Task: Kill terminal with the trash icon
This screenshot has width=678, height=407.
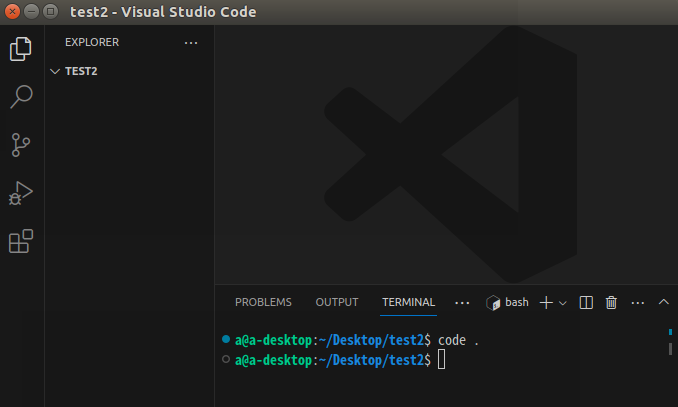Action: [611, 303]
